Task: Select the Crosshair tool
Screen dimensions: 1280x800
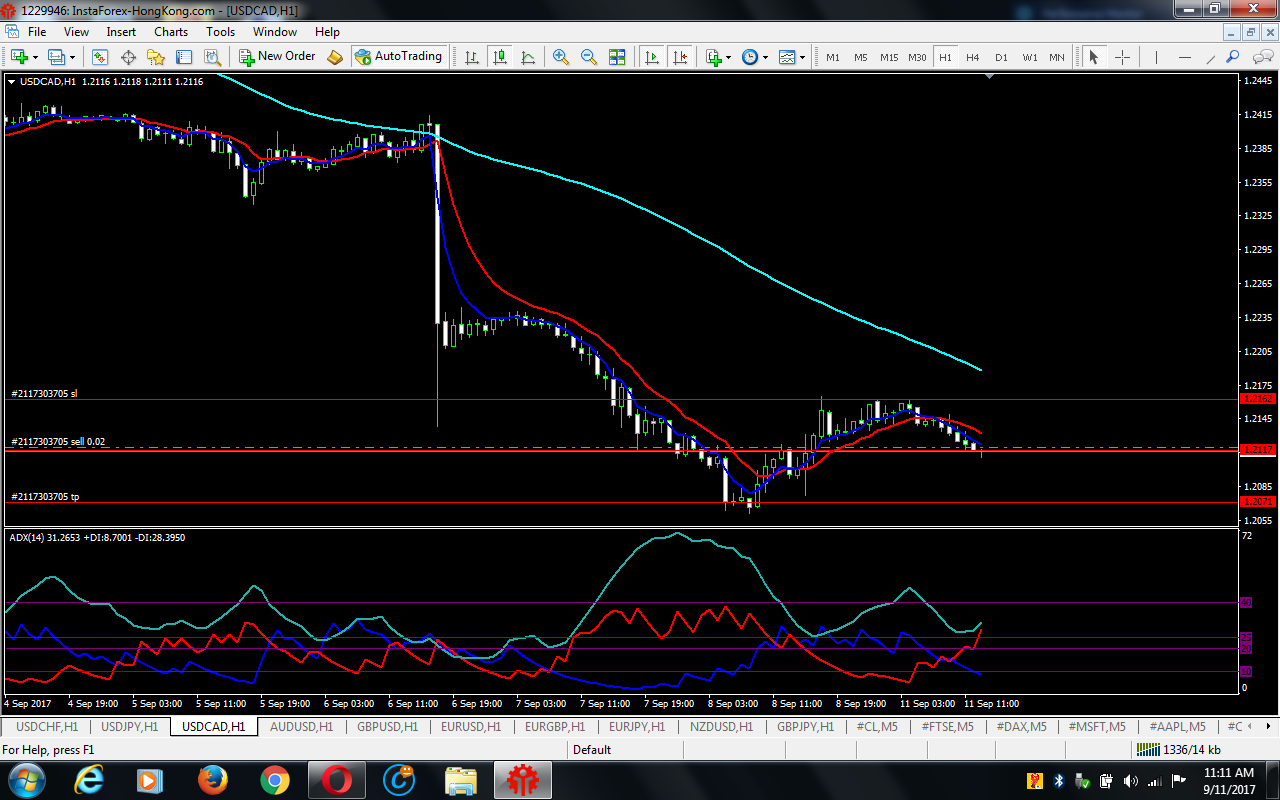Action: [x=1122, y=57]
